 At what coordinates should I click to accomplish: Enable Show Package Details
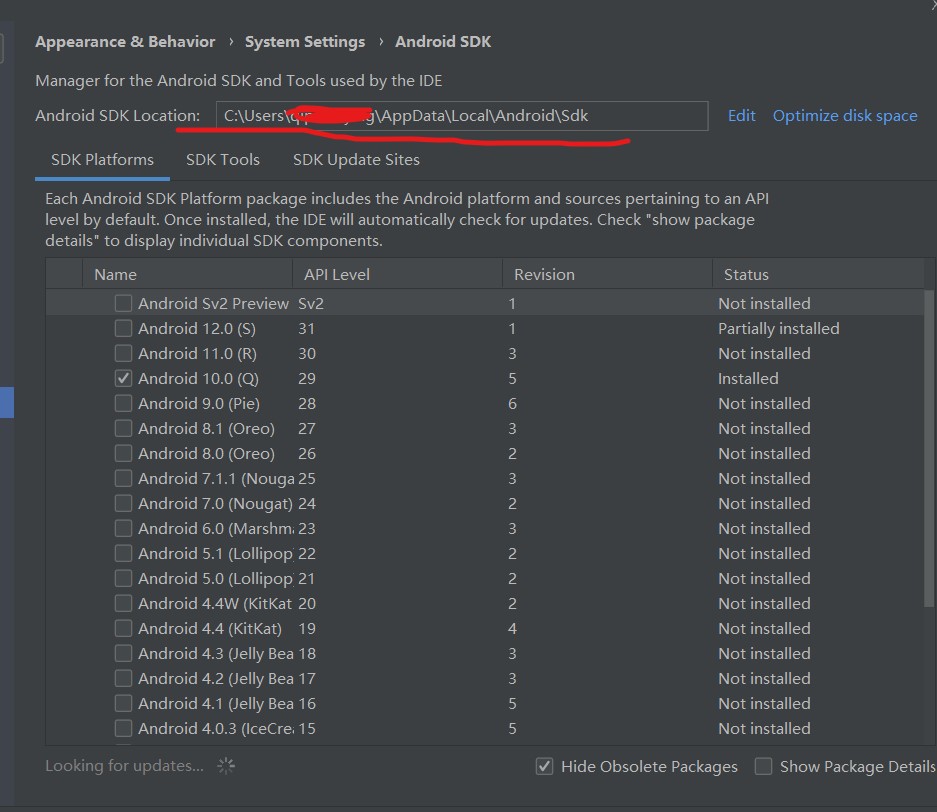coord(763,766)
